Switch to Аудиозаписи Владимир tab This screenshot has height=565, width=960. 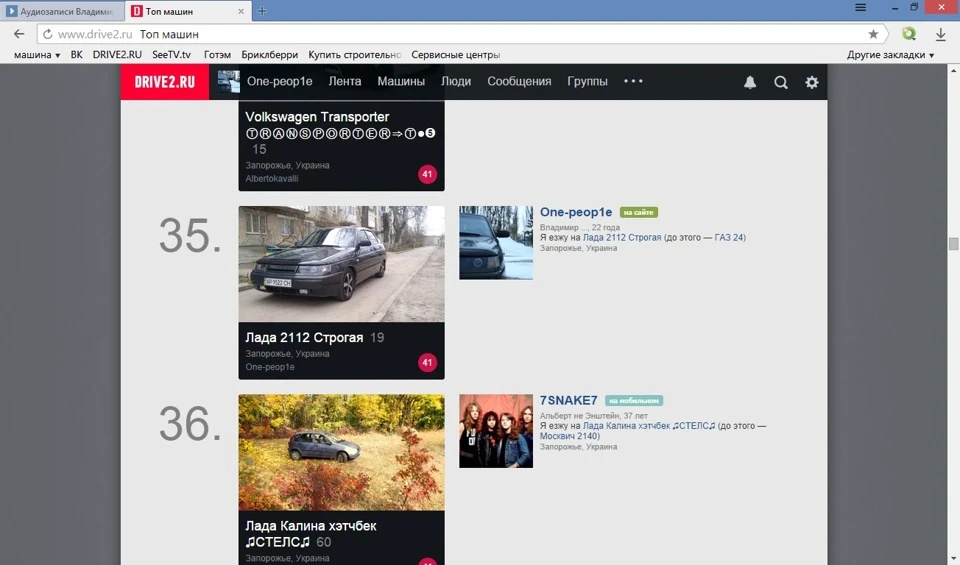[x=63, y=11]
